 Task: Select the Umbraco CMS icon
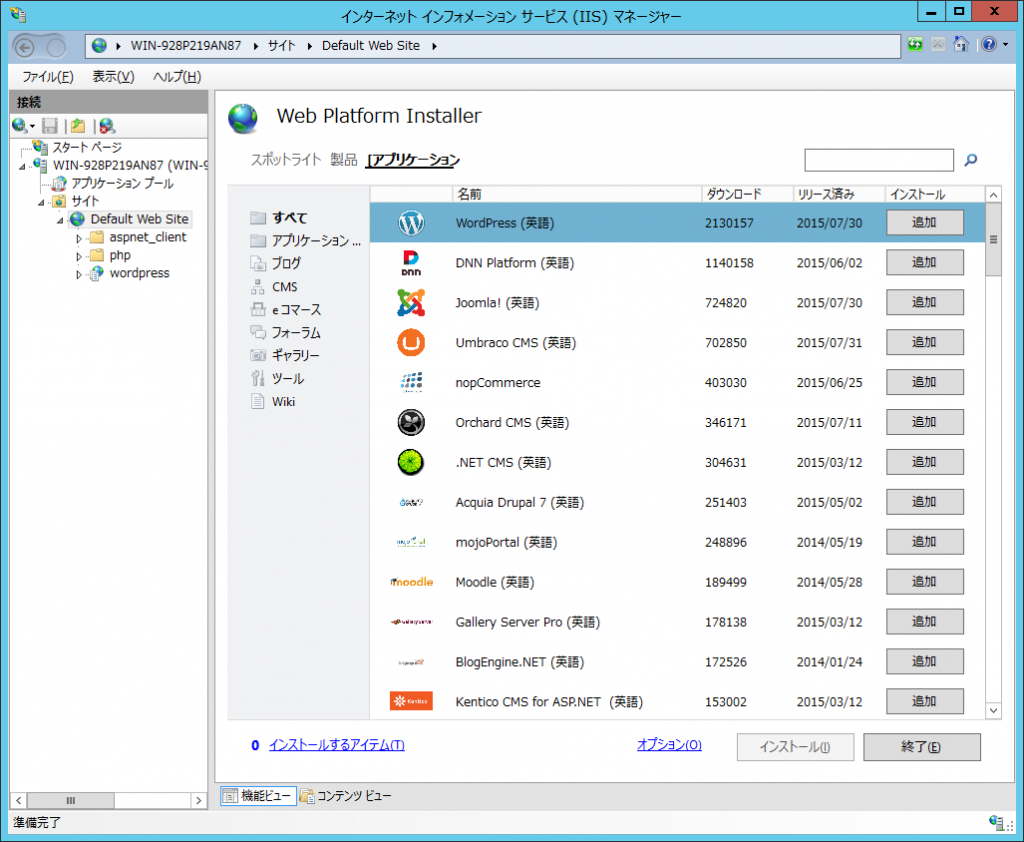point(411,342)
